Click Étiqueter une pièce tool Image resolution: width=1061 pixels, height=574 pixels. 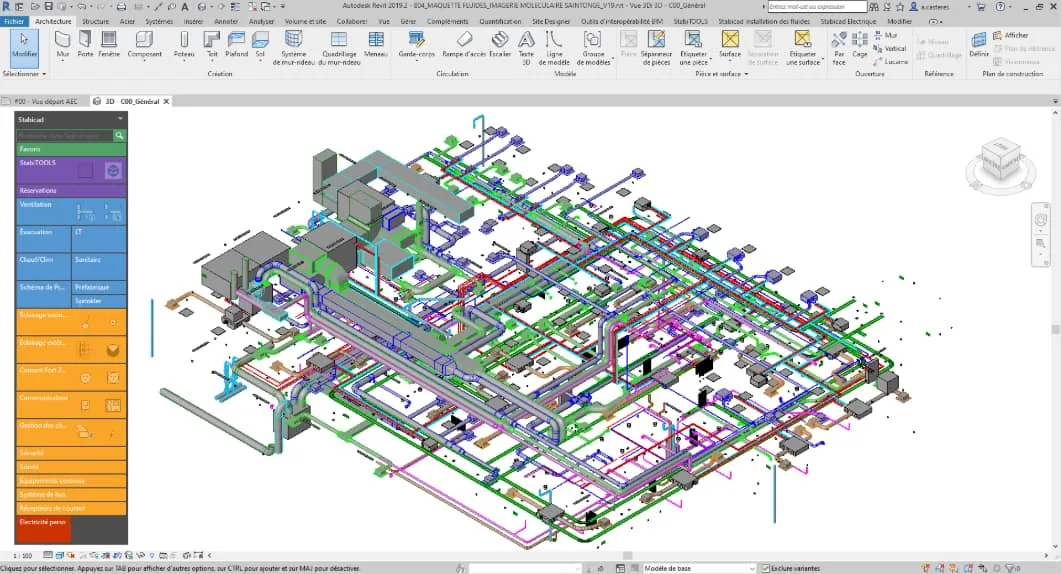pos(694,47)
